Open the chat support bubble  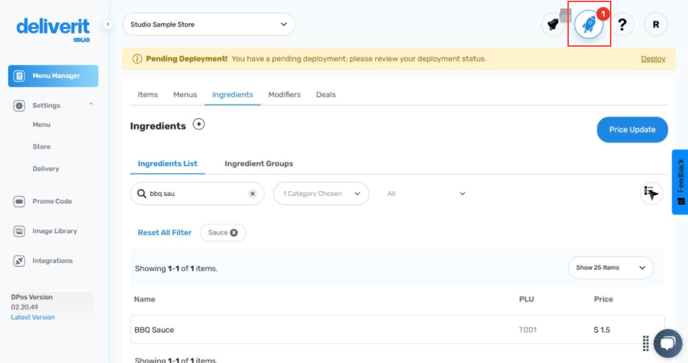pos(668,343)
